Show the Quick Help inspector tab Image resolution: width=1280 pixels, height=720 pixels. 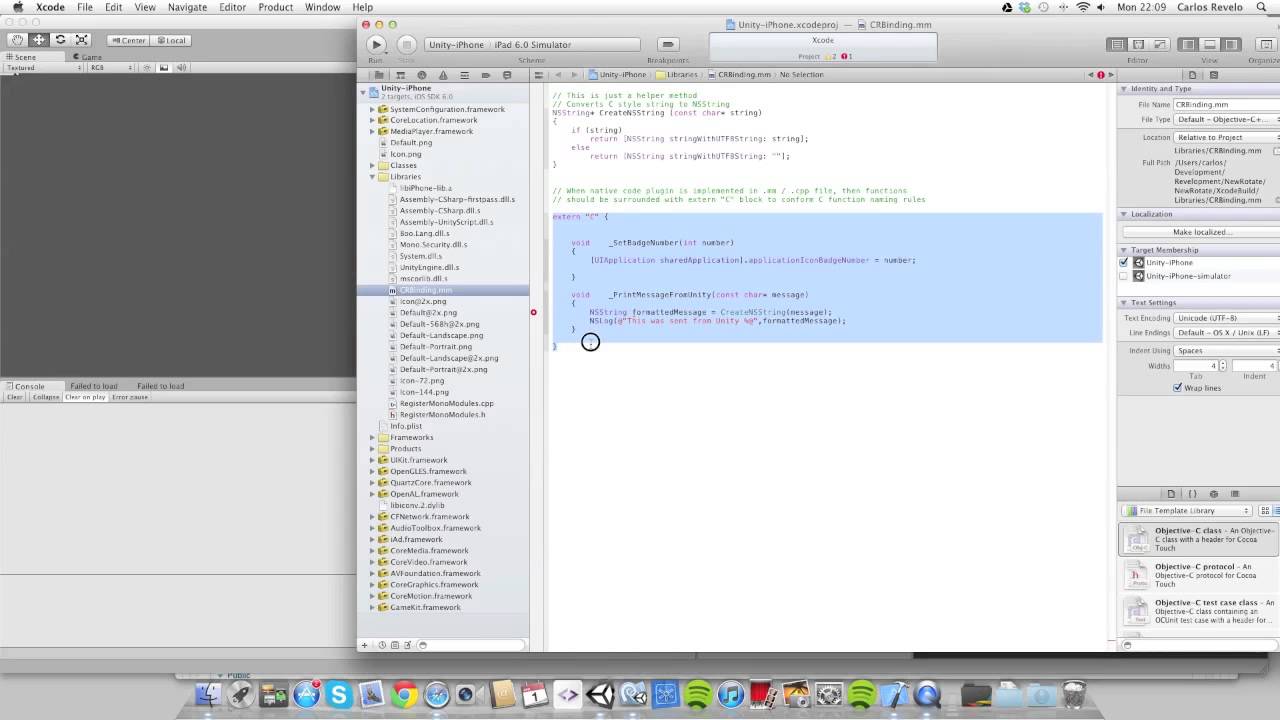pos(1214,75)
